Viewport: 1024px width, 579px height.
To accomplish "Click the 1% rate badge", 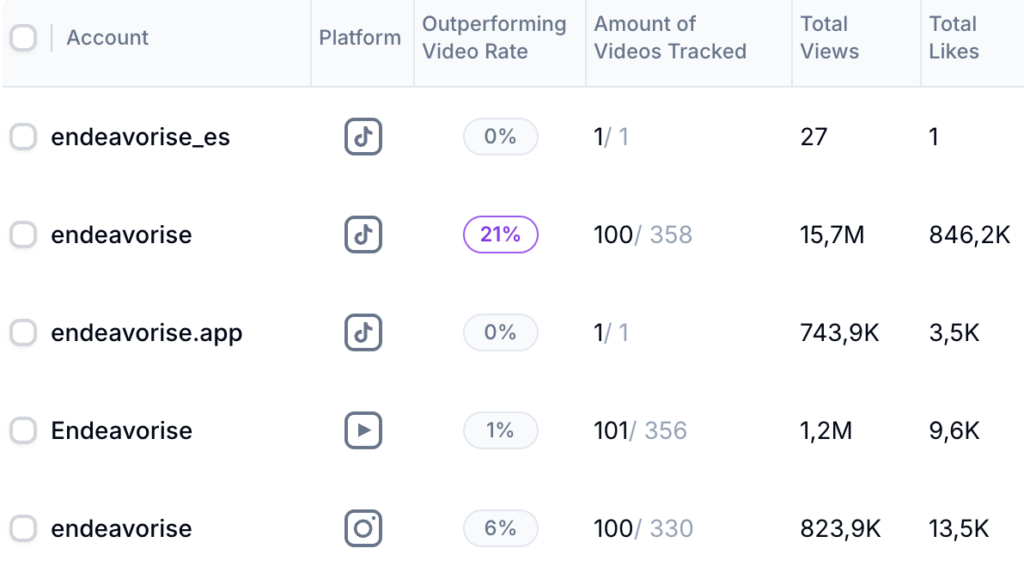I will click(x=500, y=431).
